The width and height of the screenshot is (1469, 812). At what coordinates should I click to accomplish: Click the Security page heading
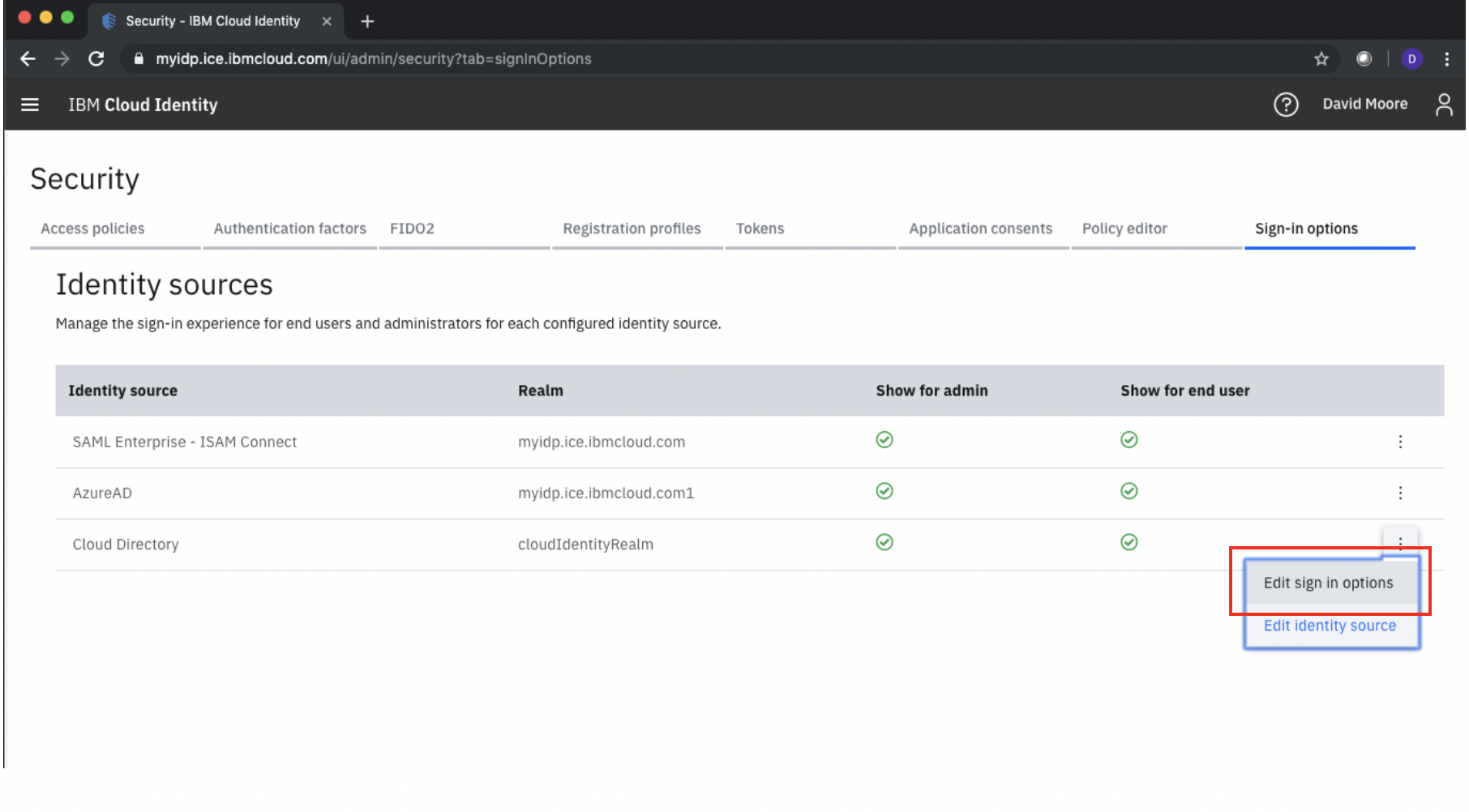84,179
